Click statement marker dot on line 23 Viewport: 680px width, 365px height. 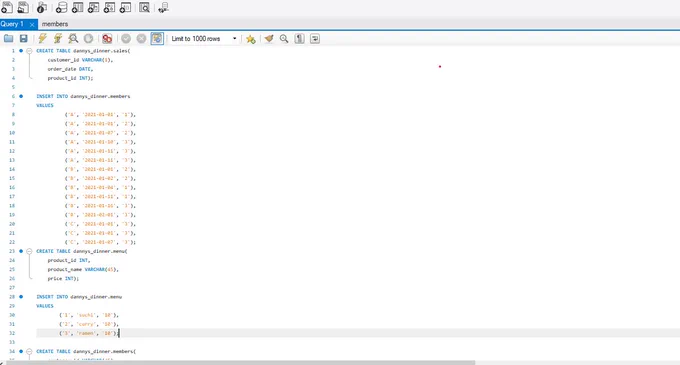(21, 251)
